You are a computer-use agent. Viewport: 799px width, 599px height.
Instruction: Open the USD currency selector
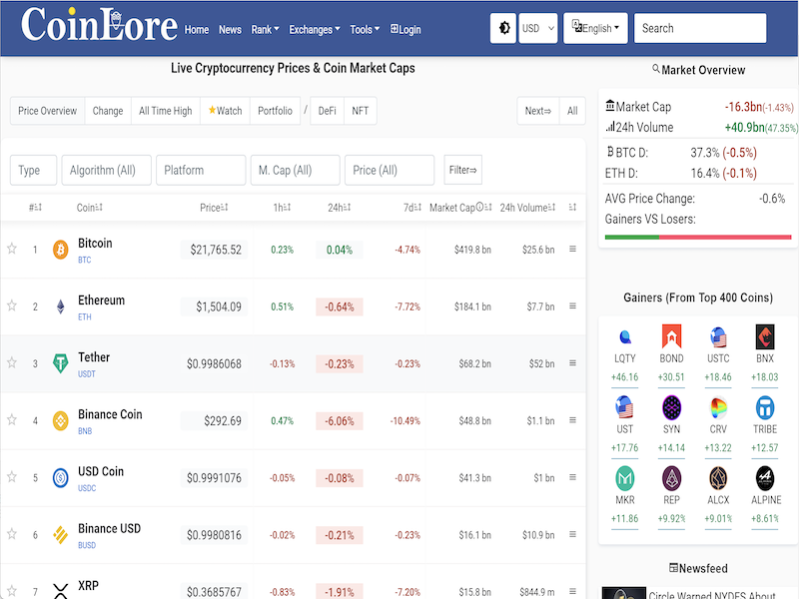(x=538, y=28)
